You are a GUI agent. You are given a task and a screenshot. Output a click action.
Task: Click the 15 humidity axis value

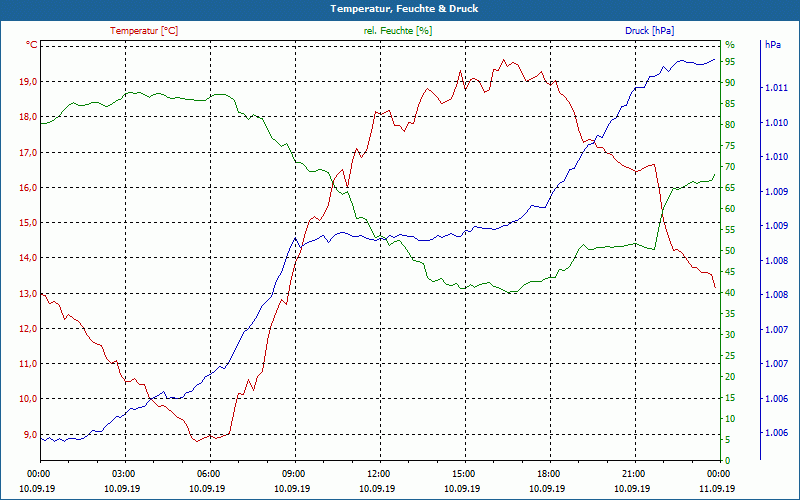pos(730,398)
